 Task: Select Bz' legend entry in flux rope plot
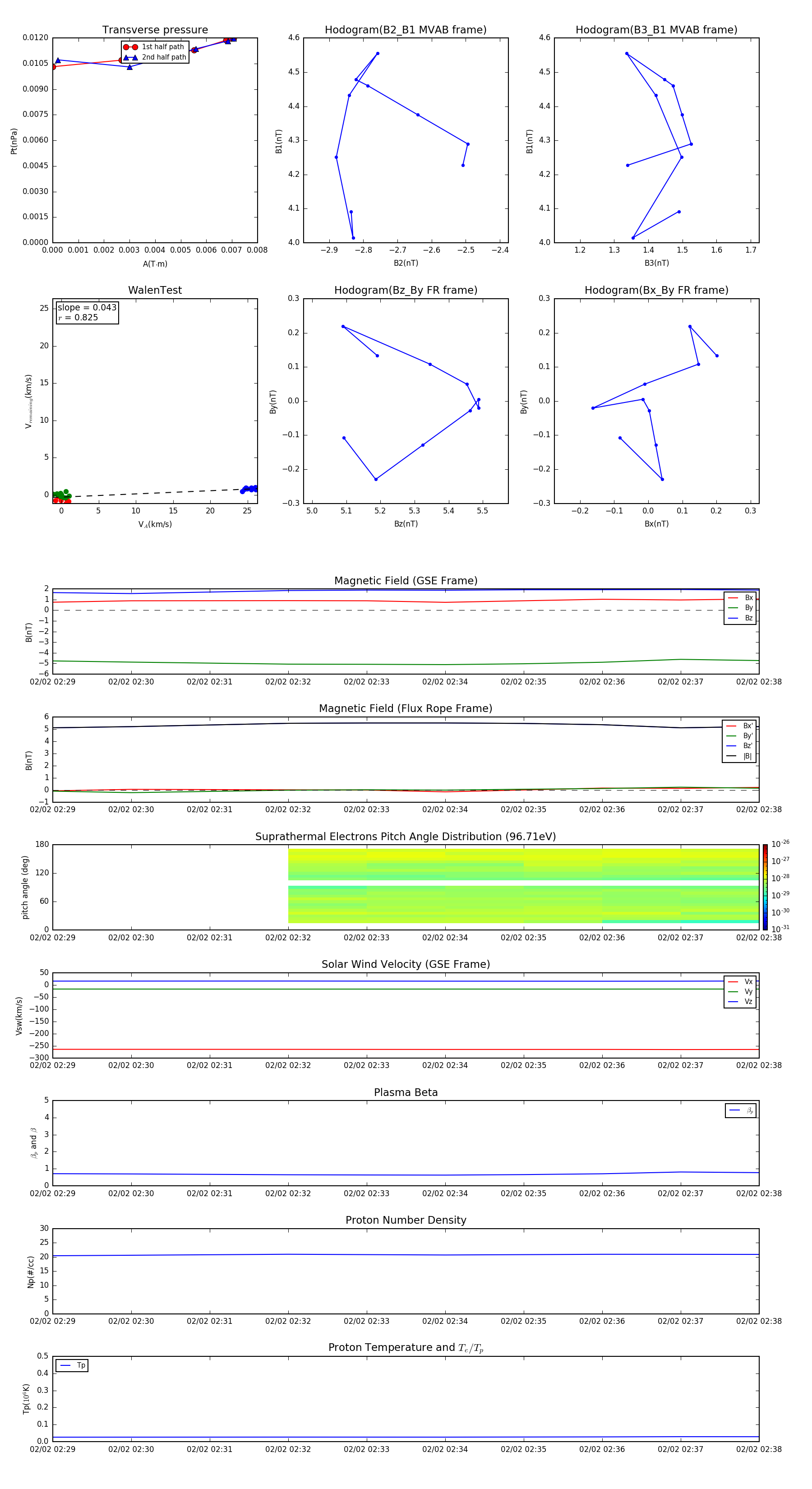[x=739, y=746]
